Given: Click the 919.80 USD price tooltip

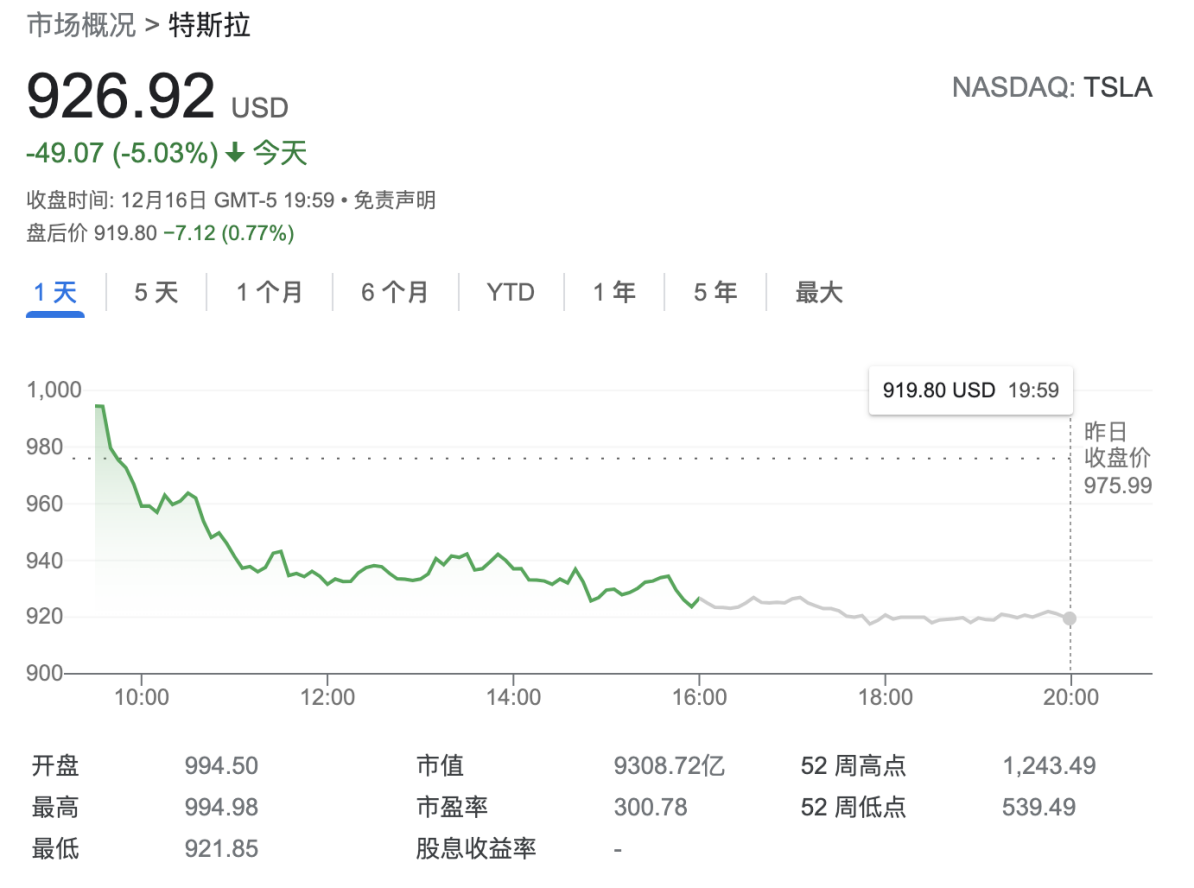Looking at the screenshot, I should pyautogui.click(x=970, y=390).
